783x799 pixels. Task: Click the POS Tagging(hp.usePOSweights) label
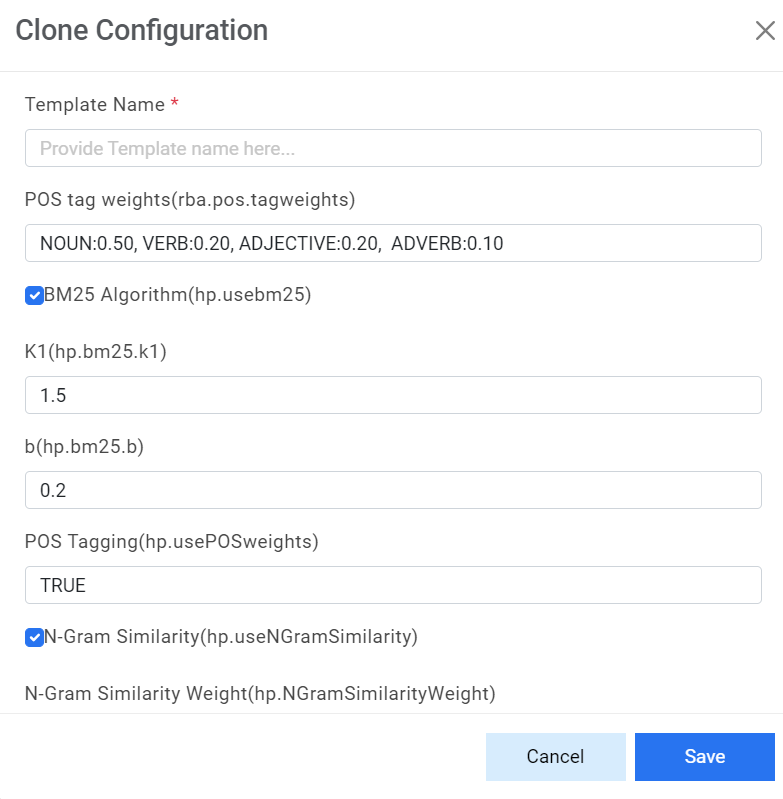pos(171,542)
